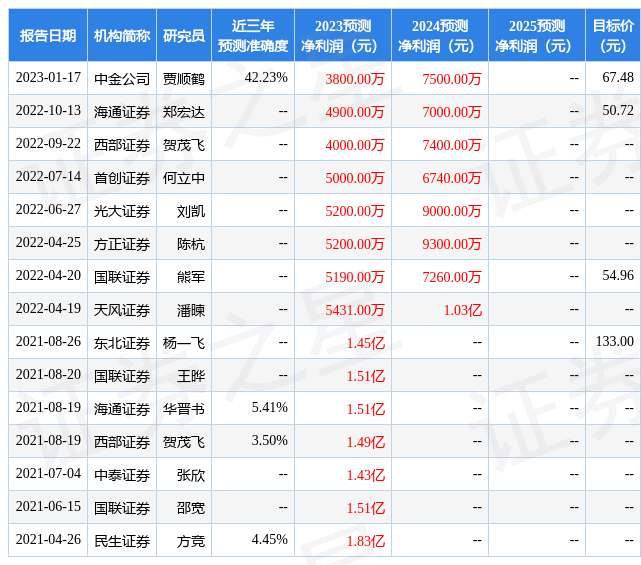Click the 1.03亿 net profit forecast

click(462, 310)
